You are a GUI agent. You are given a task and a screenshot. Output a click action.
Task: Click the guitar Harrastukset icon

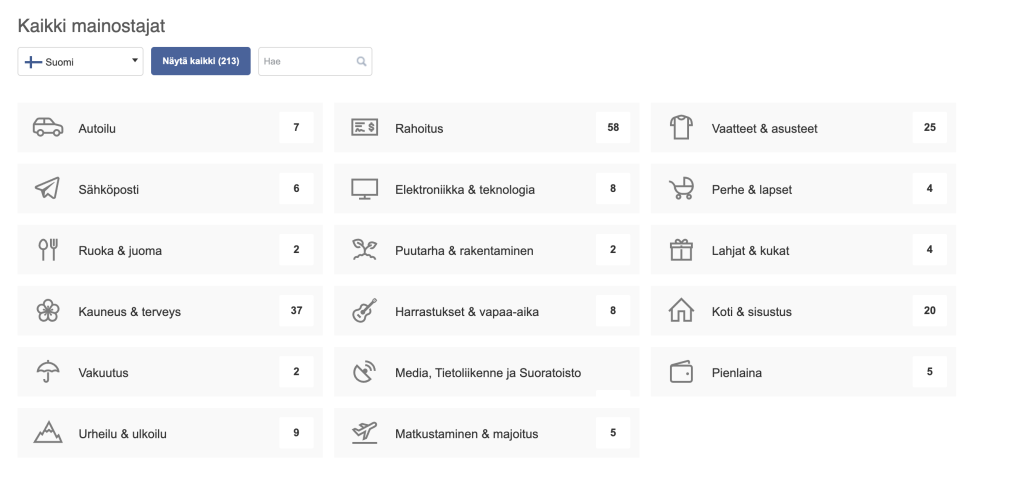click(364, 311)
